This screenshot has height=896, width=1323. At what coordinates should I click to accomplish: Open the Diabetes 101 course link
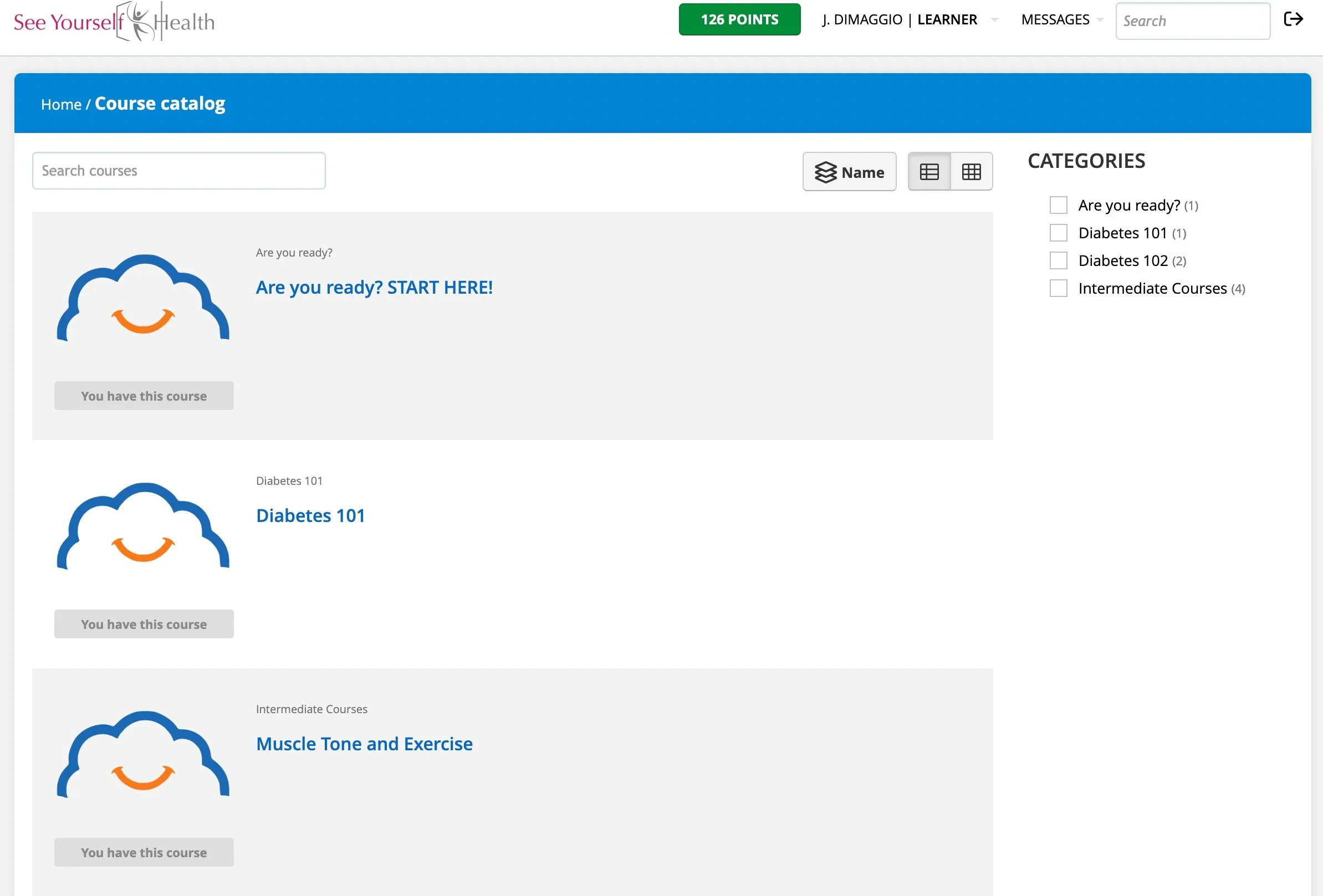click(310, 516)
